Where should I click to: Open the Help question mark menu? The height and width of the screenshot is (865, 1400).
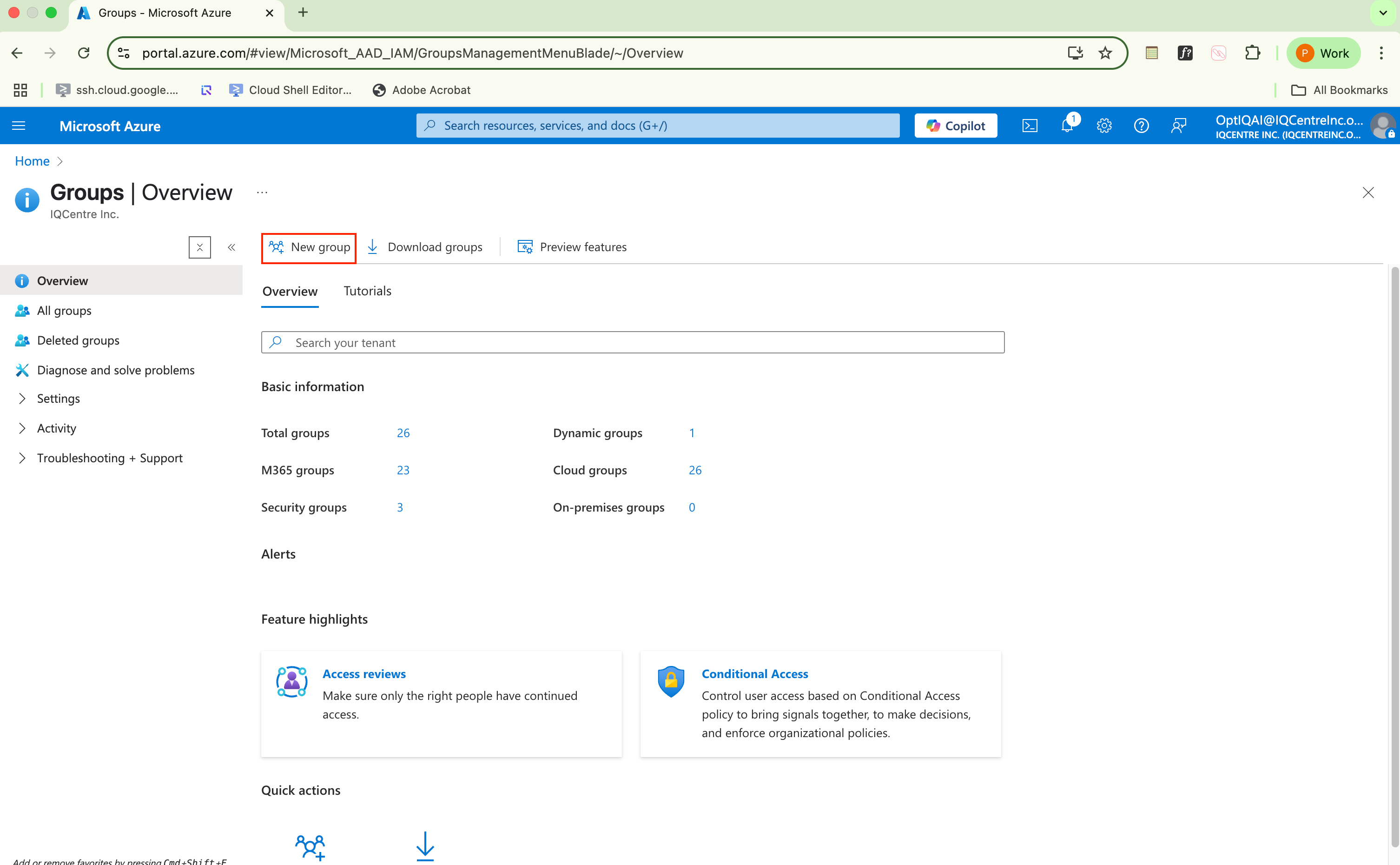[x=1141, y=125]
